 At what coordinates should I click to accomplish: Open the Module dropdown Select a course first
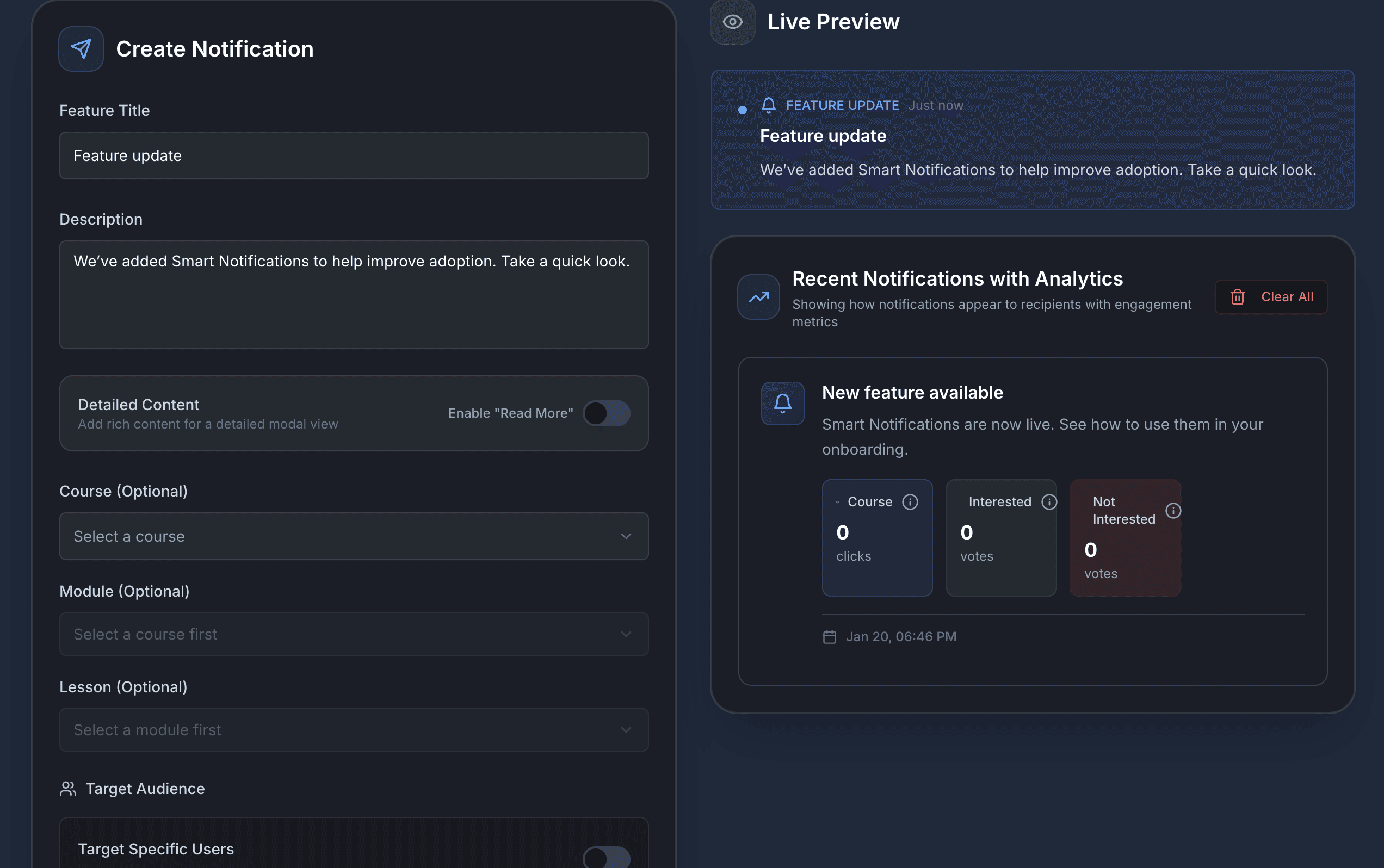click(354, 634)
